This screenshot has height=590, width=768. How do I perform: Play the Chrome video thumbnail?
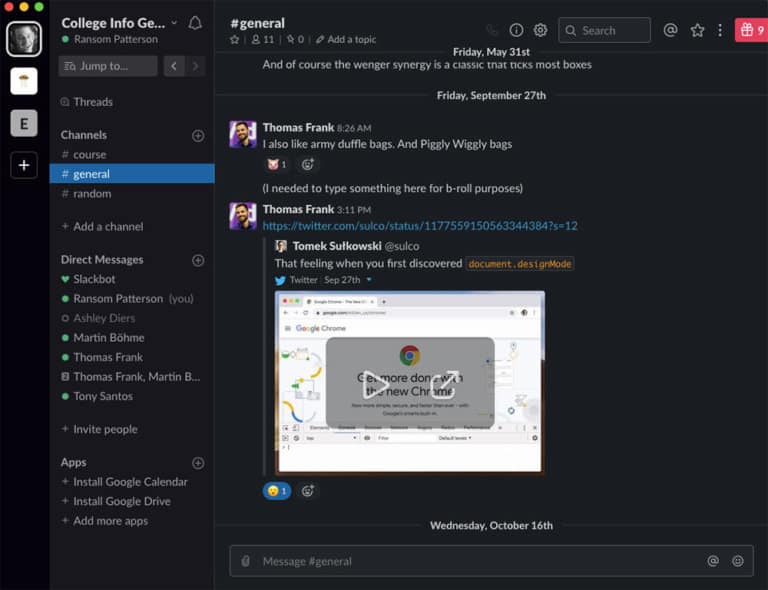tap(375, 383)
